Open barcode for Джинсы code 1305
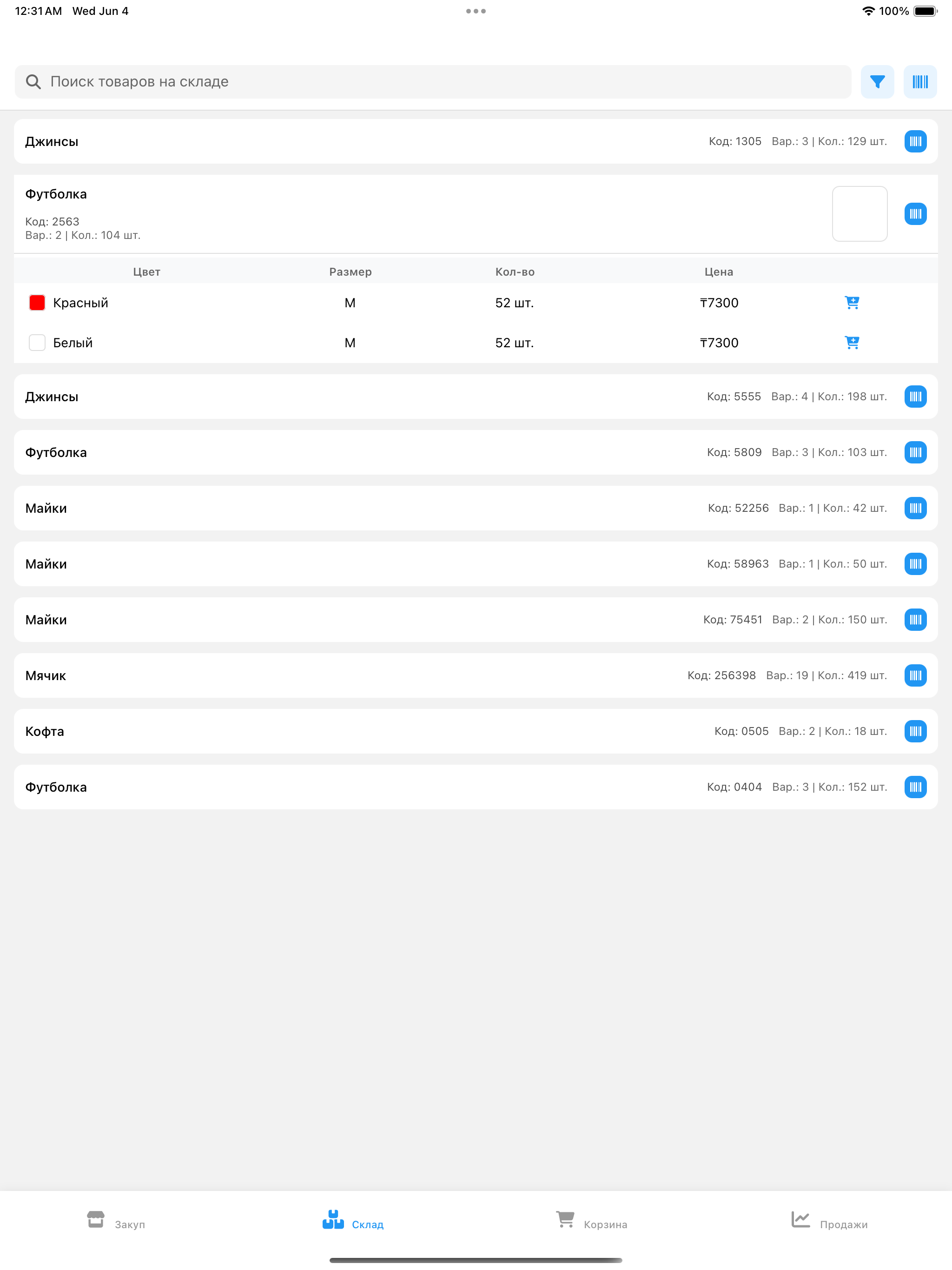Screen dimensions: 952x1270 915,141
